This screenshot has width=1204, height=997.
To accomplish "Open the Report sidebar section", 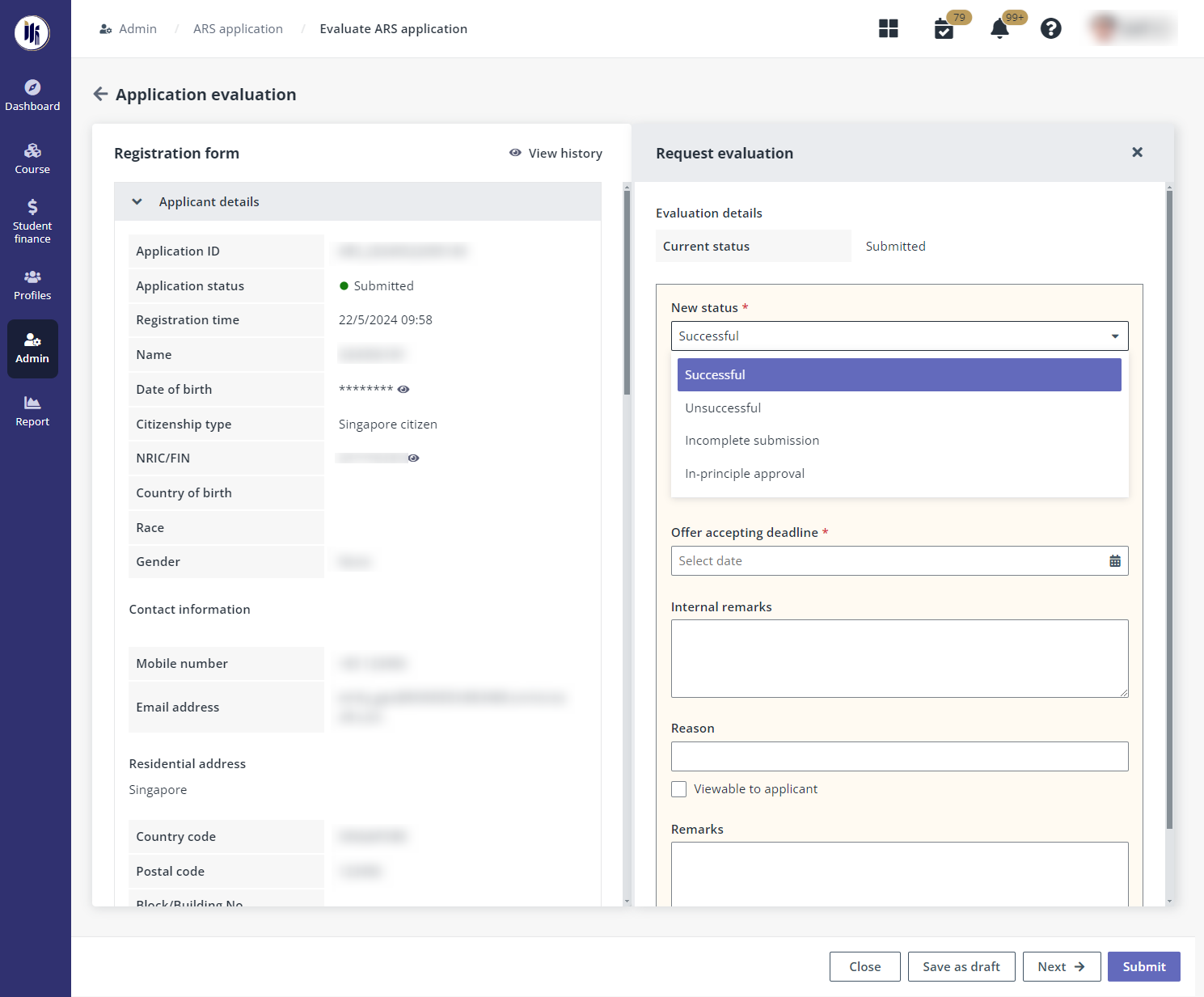I will click(32, 411).
